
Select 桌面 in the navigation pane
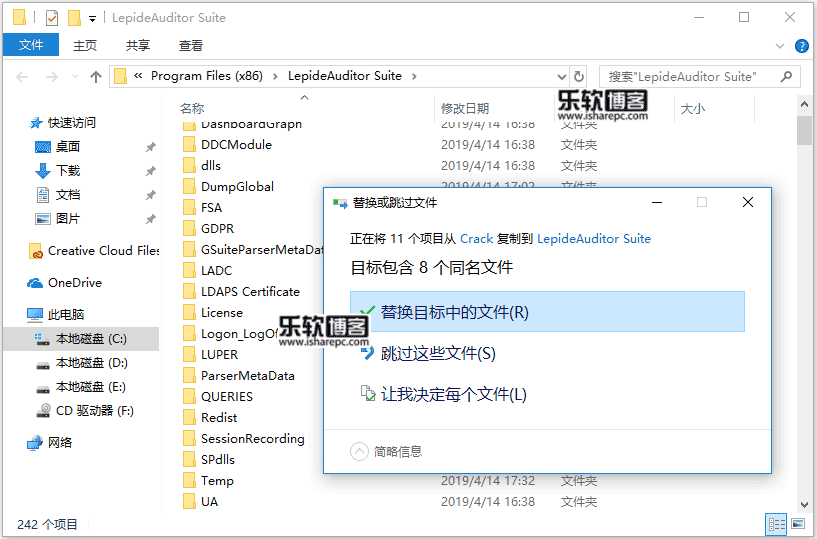coord(57,146)
